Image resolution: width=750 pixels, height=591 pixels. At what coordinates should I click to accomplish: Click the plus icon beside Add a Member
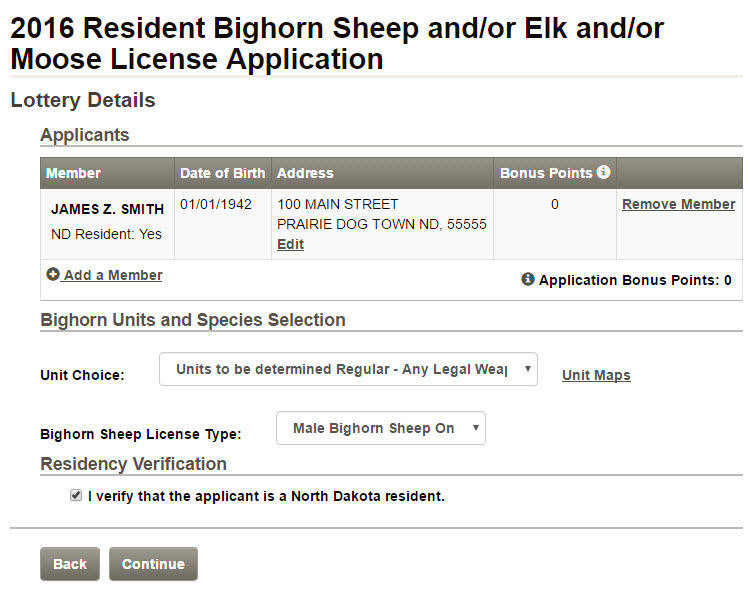53,274
